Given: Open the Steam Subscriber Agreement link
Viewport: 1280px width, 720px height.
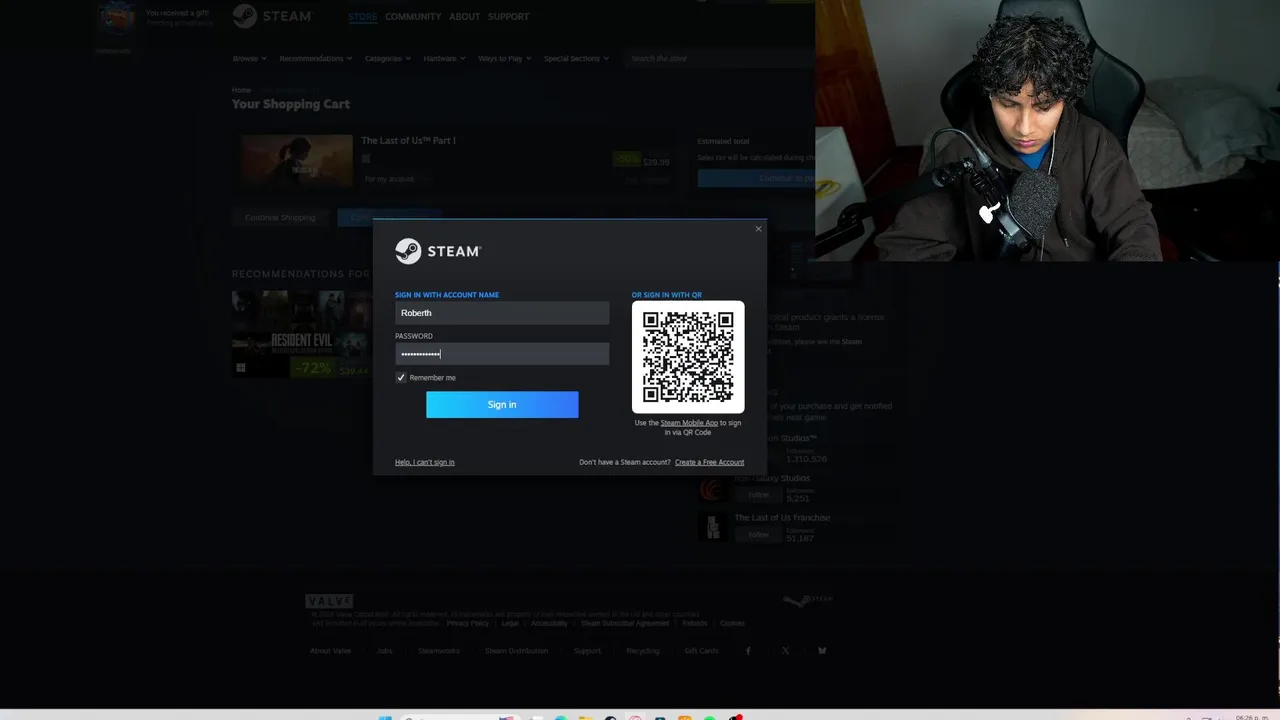Looking at the screenshot, I should click(x=625, y=623).
